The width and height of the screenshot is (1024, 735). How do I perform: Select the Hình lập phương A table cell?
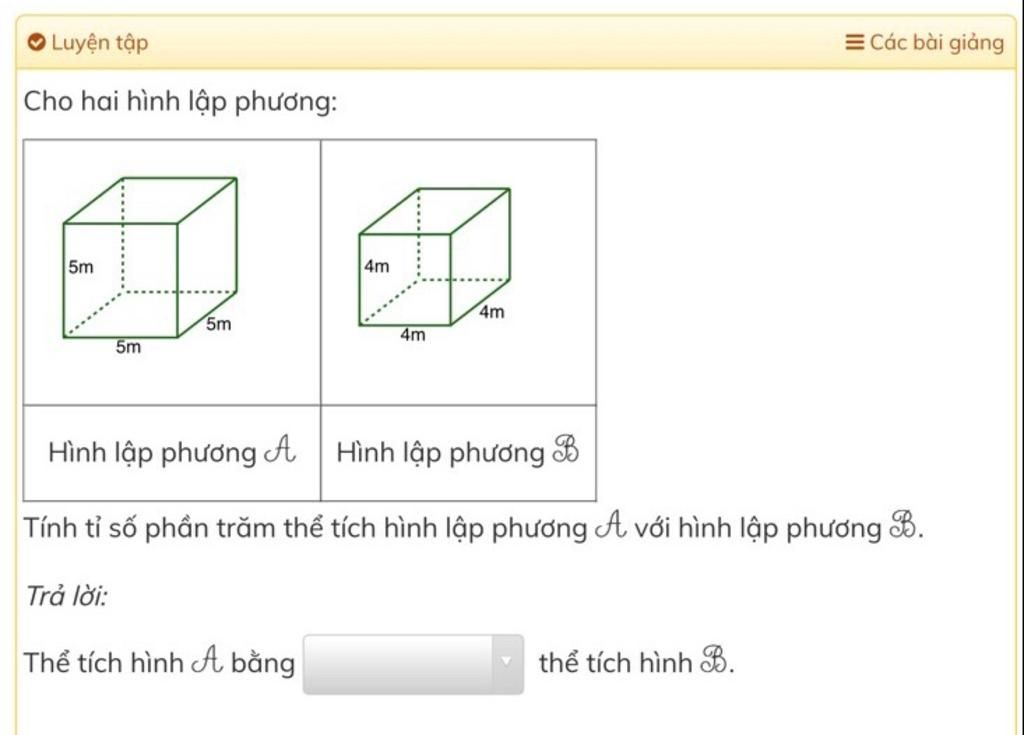[172, 453]
